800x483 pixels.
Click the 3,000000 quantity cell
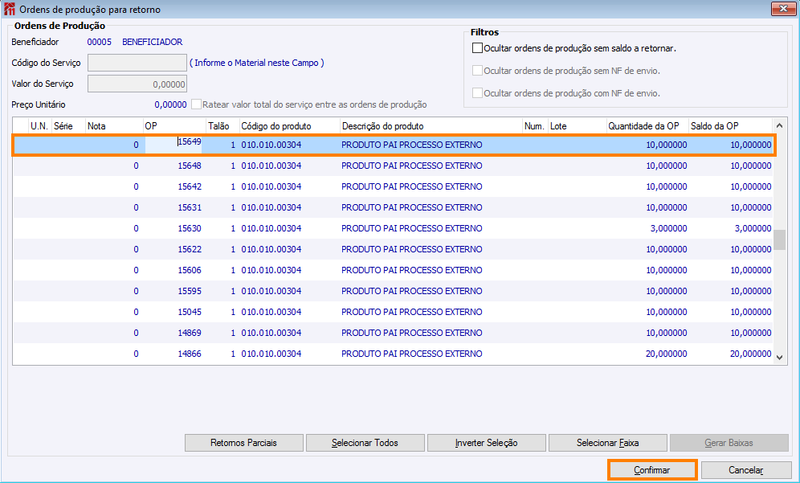point(647,228)
